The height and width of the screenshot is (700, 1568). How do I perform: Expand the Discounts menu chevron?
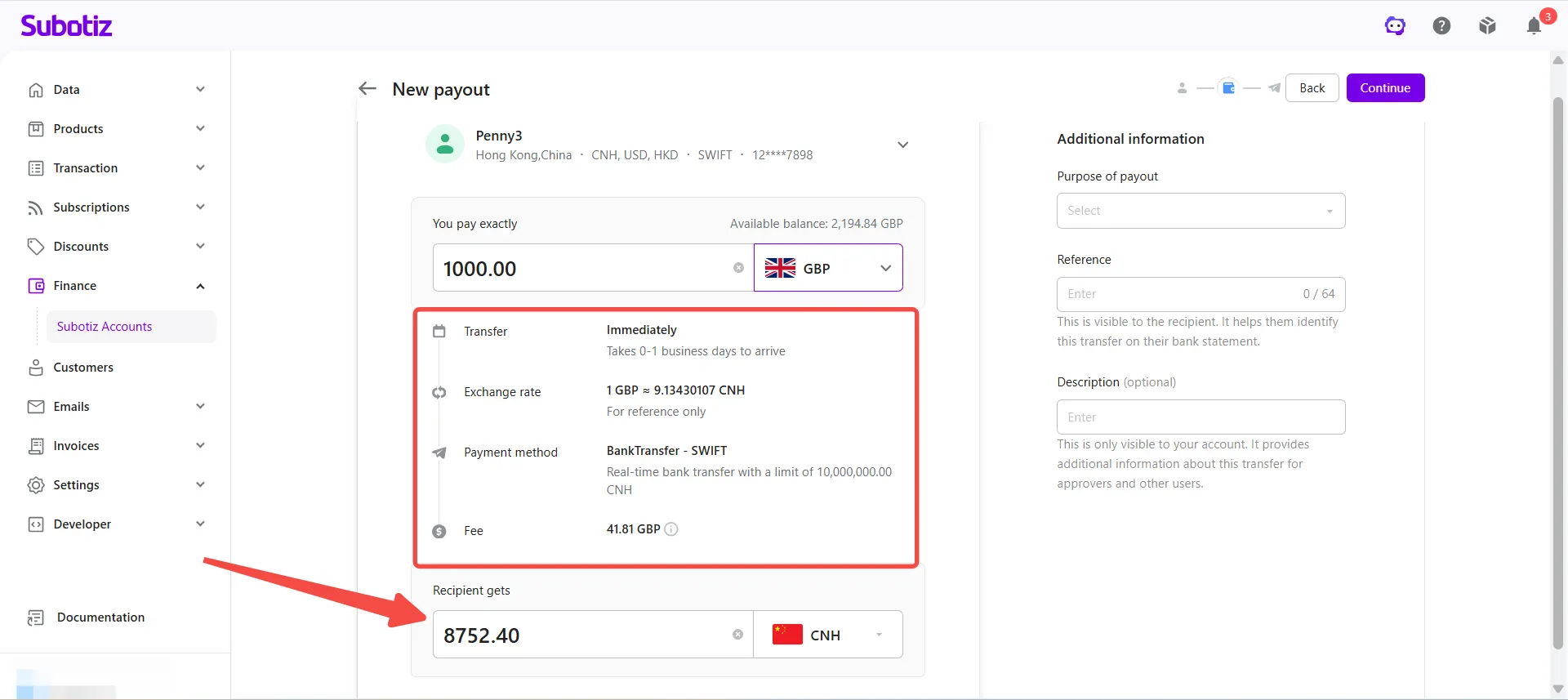pos(200,246)
